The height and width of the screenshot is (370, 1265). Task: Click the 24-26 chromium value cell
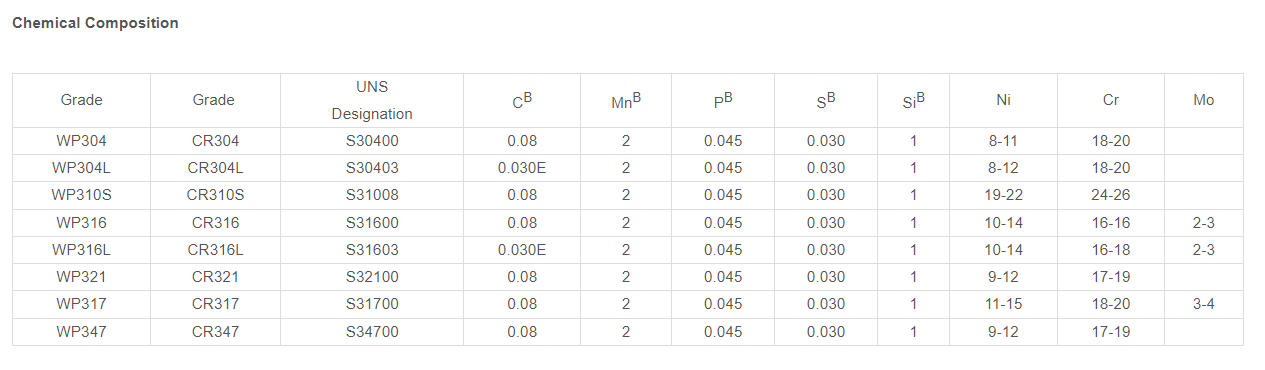coord(1111,195)
